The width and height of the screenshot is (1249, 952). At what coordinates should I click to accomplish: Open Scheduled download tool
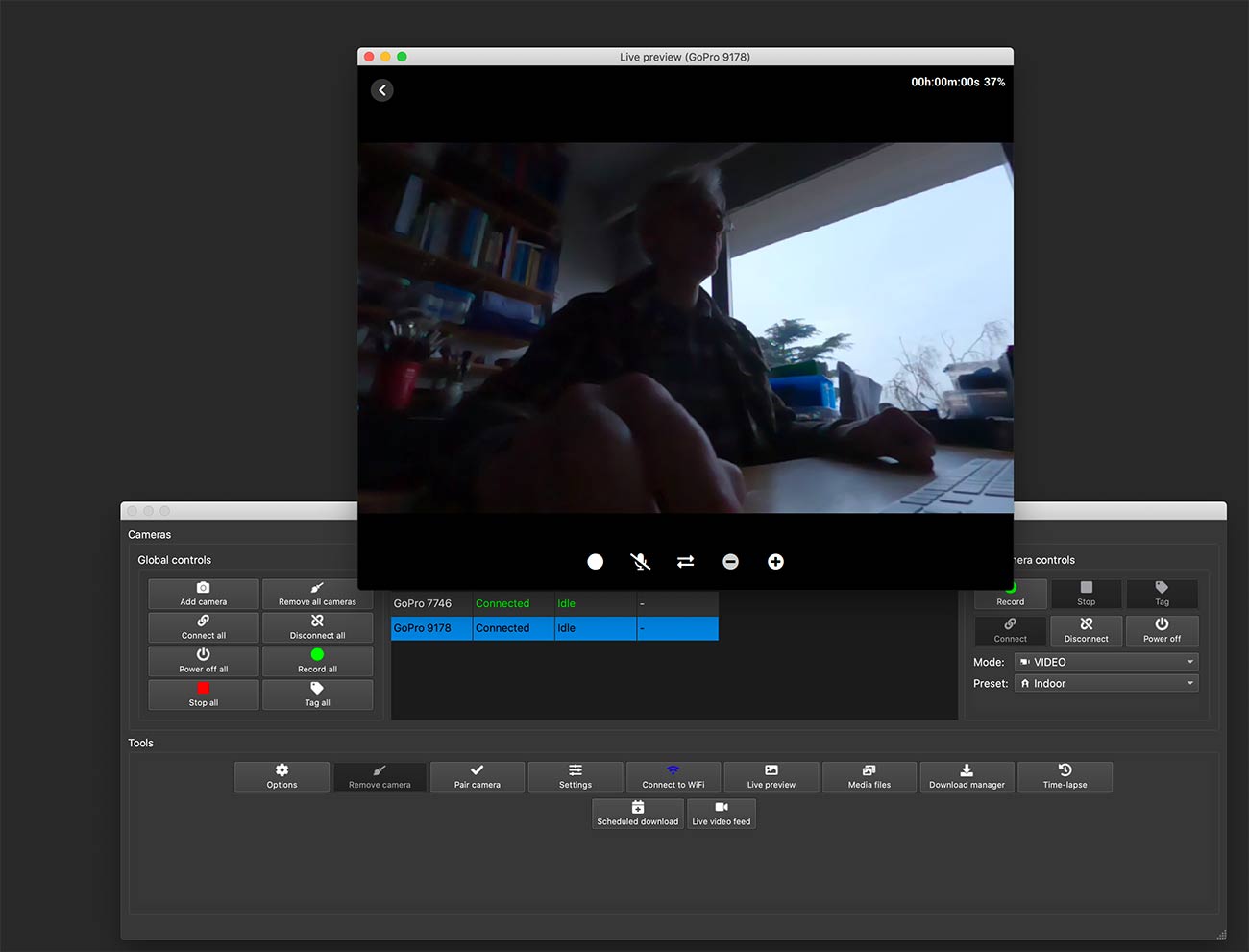[x=637, y=814]
